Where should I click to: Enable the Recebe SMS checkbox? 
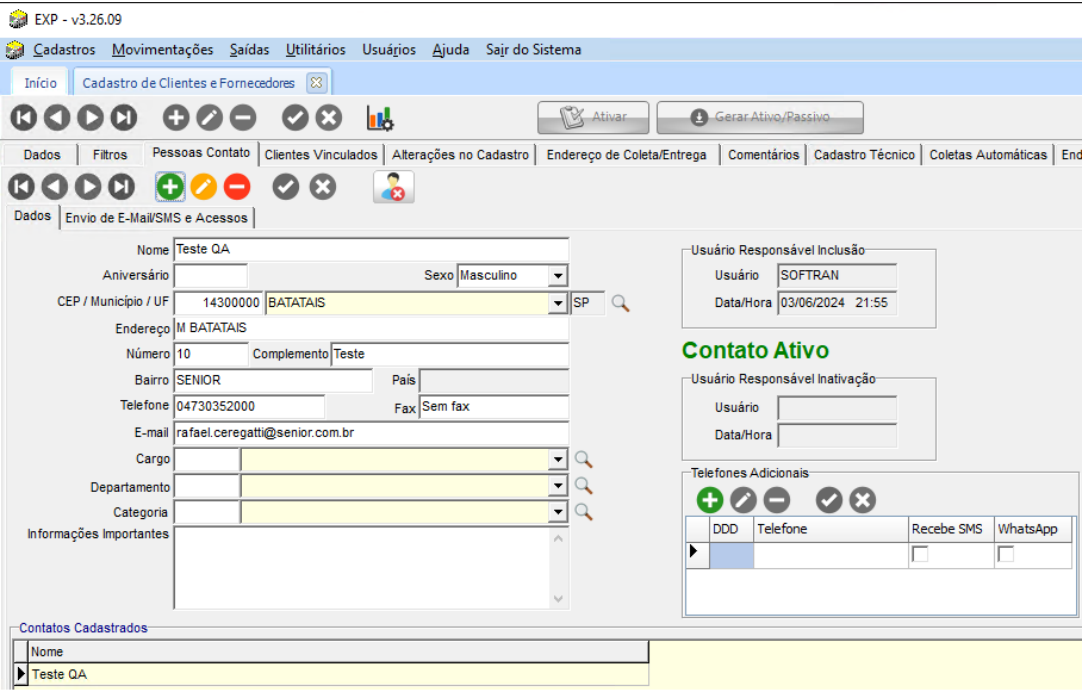pyautogui.click(x=920, y=554)
